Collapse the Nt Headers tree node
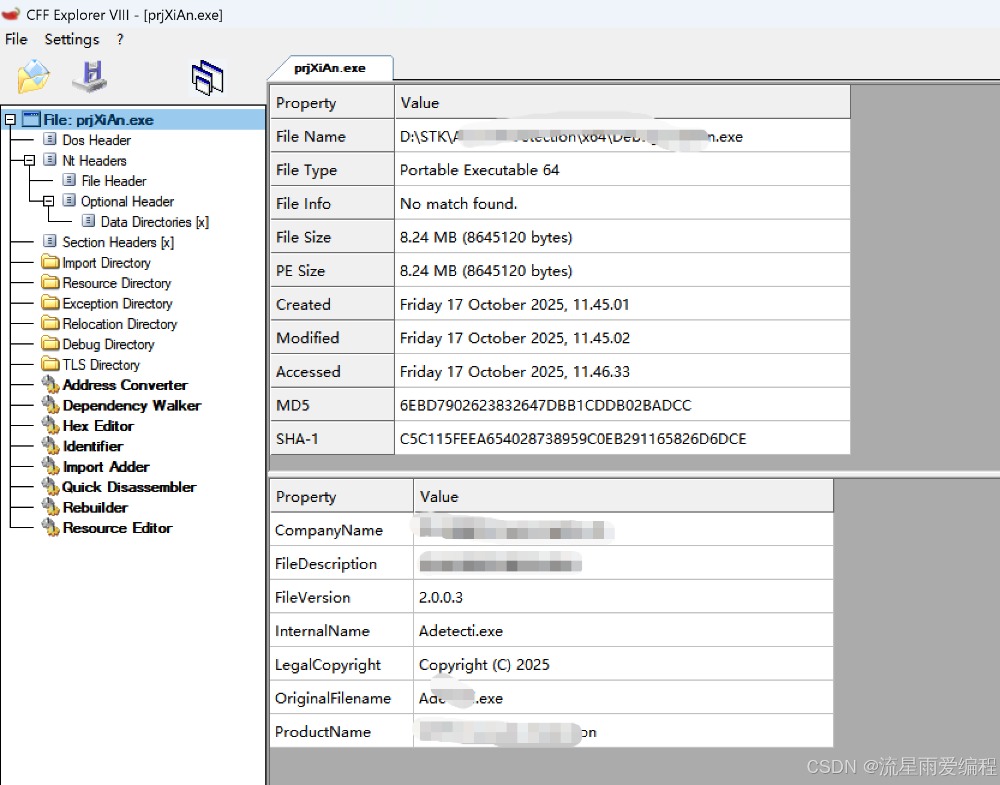Screen dimensions: 1000x785 (x=29, y=161)
